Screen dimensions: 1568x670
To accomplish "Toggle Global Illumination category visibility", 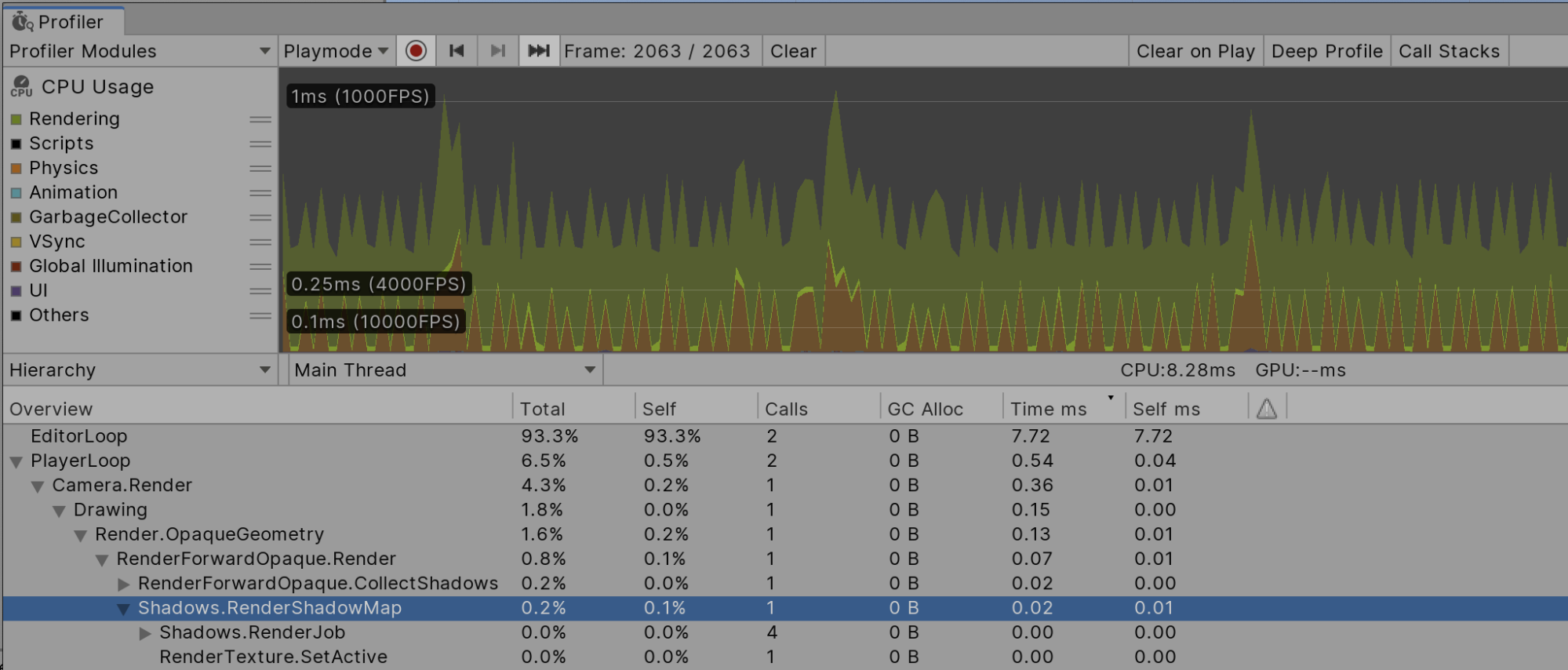I will tap(16, 267).
